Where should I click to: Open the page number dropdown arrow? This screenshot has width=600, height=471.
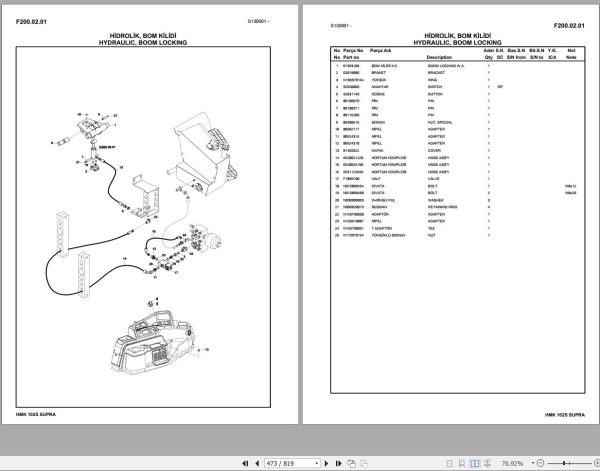316,463
